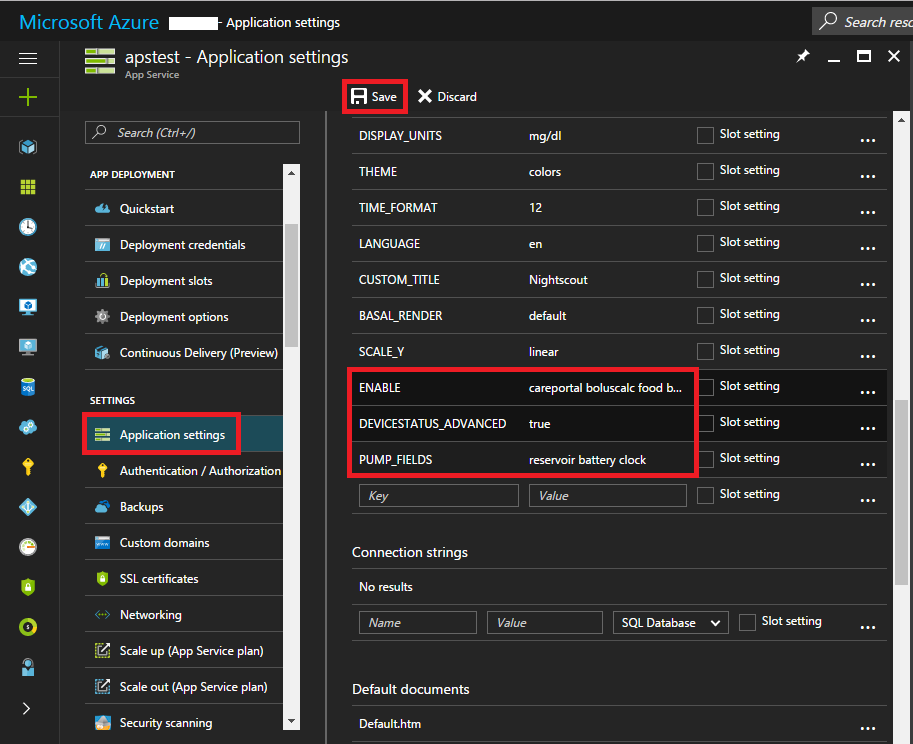Viewport: 913px width, 744px height.
Task: Toggle Slot setting for DISPLAY_UNITS
Action: coord(705,135)
